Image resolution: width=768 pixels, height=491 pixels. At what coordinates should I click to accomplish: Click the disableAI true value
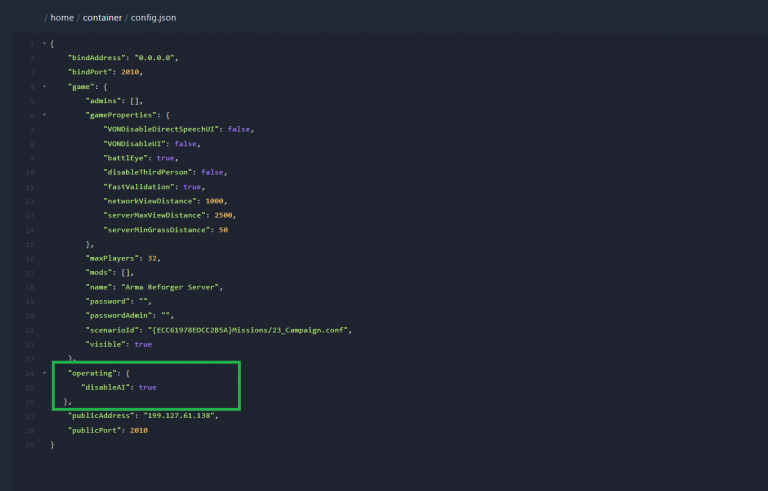[x=148, y=386]
